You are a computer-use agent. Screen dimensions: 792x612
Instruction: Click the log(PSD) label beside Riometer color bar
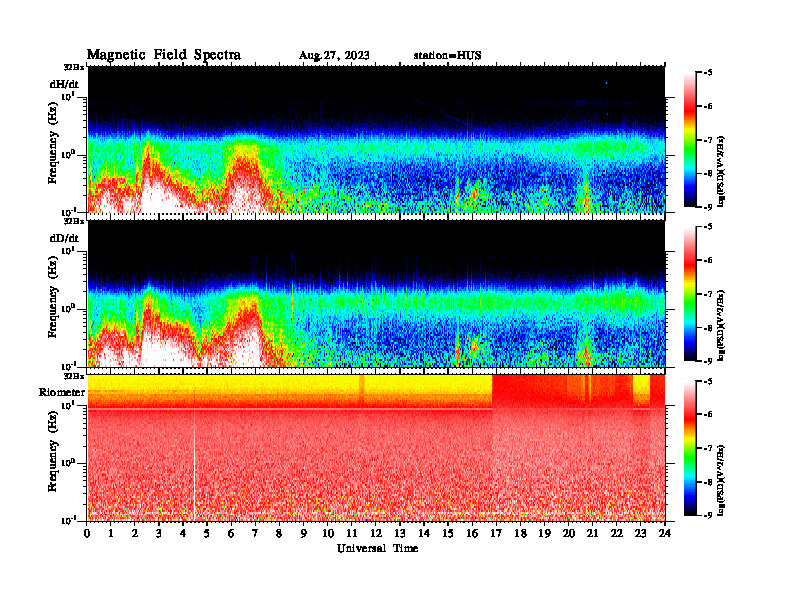click(721, 480)
